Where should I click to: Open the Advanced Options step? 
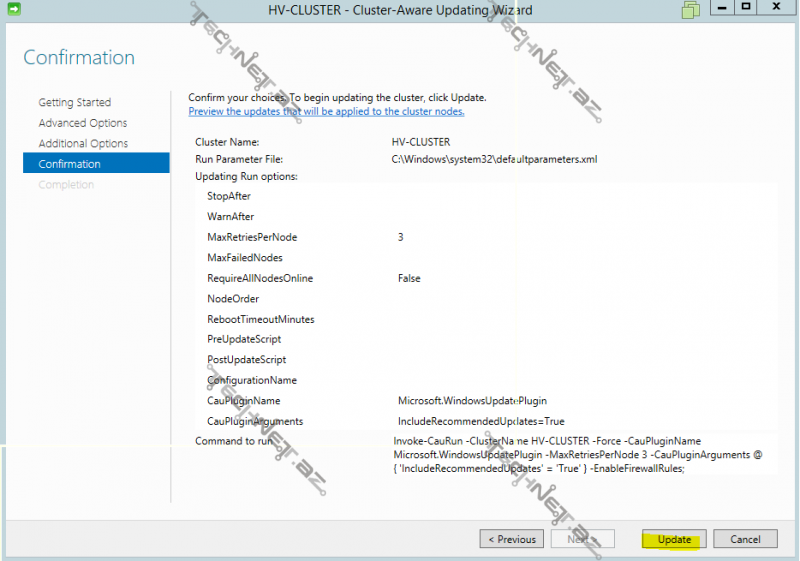pos(82,123)
